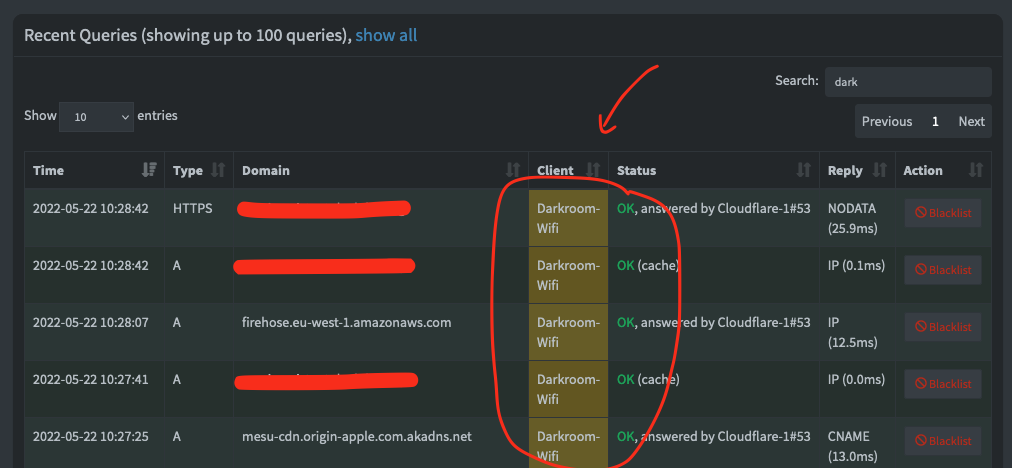Click the 'show all' queries link

pyautogui.click(x=386, y=35)
